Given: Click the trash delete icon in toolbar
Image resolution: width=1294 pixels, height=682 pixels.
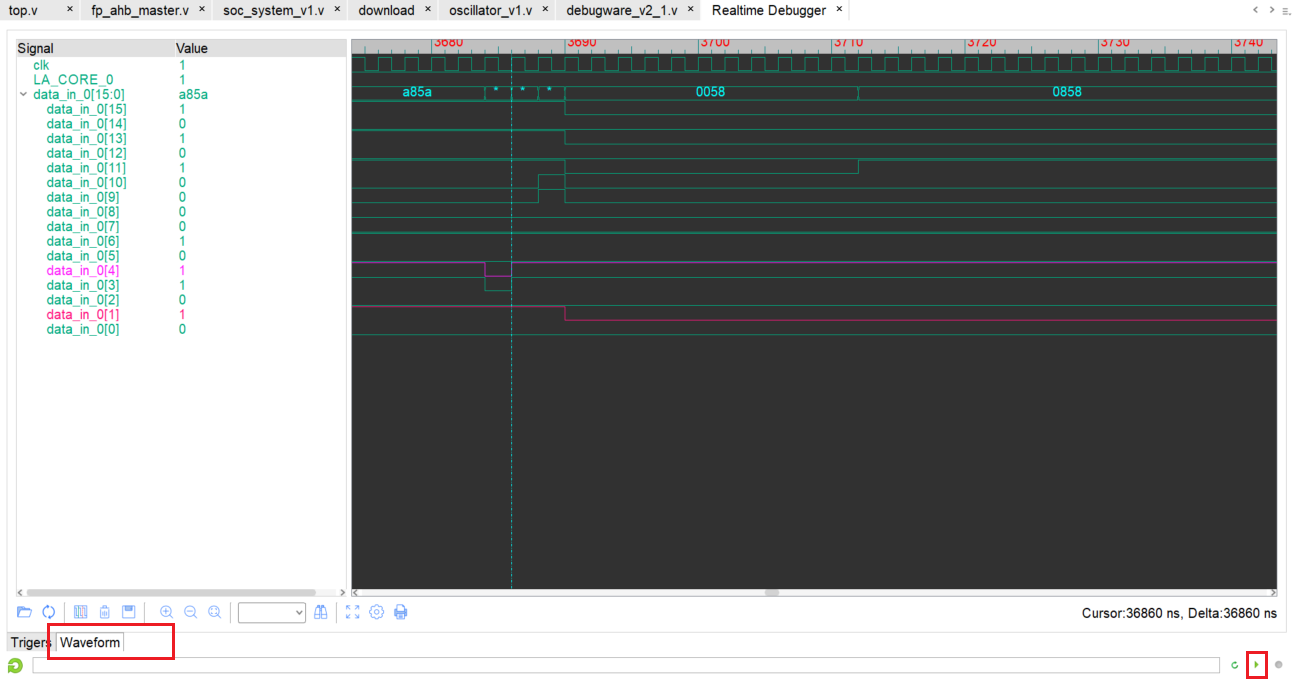Looking at the screenshot, I should tap(104, 612).
